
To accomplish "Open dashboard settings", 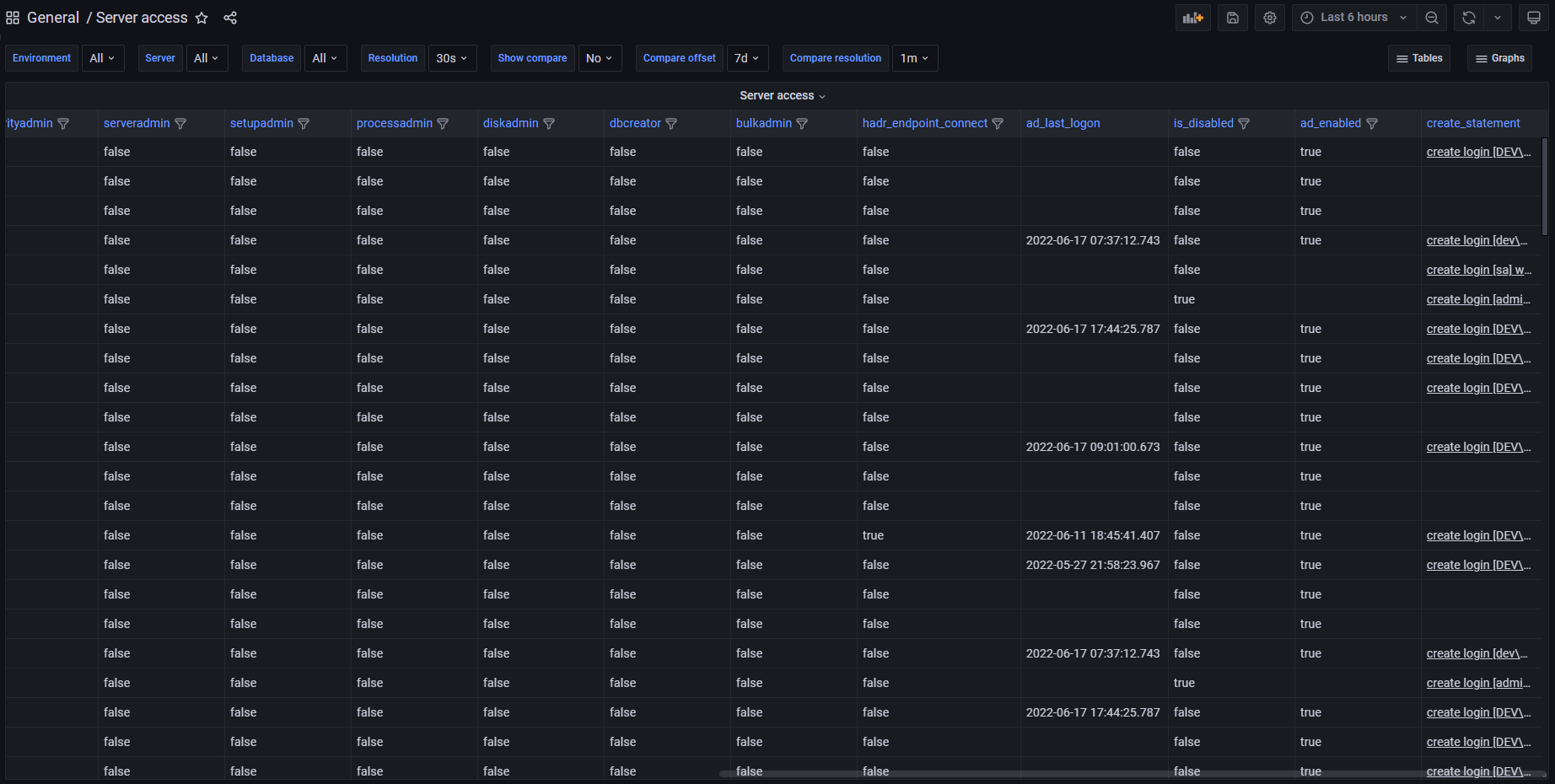I will click(1270, 17).
